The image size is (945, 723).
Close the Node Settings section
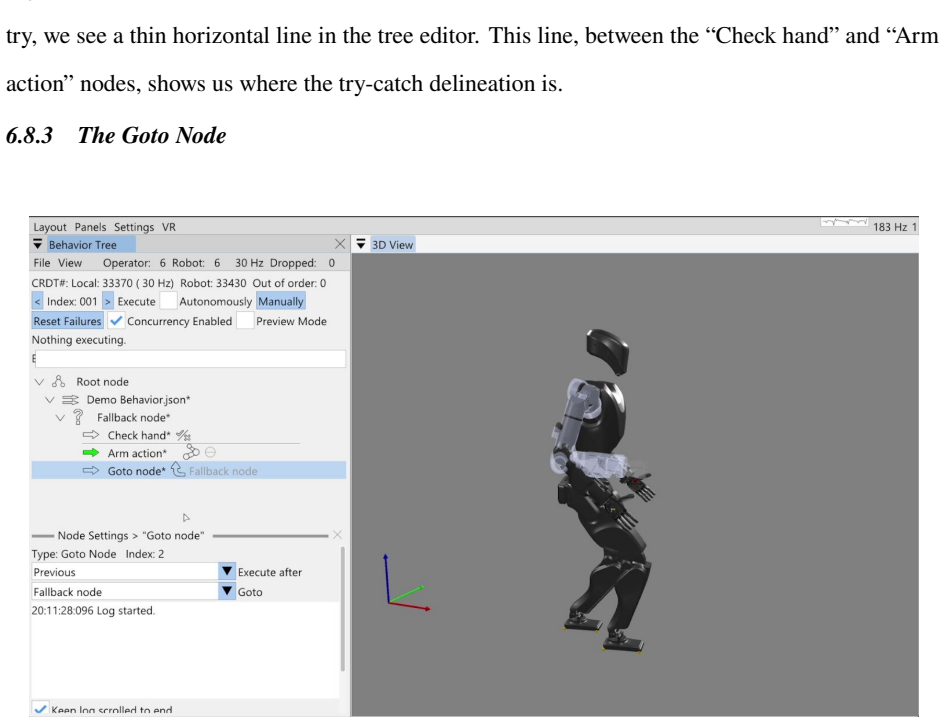coord(338,534)
